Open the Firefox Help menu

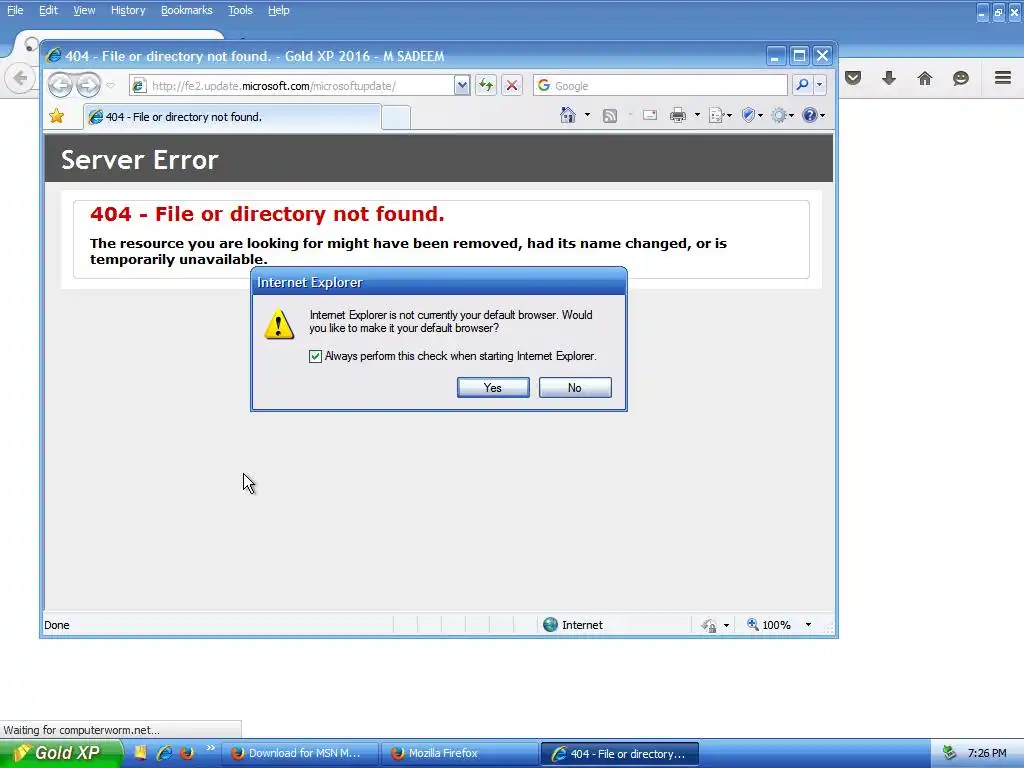pyautogui.click(x=279, y=10)
